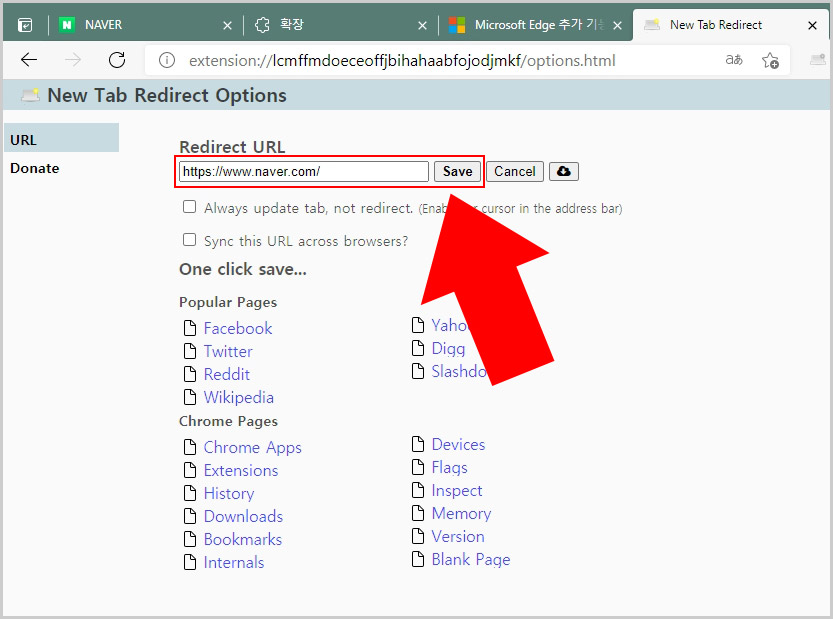
Task: Click the New Tab Redirect extension toolbar icon
Action: 818,60
